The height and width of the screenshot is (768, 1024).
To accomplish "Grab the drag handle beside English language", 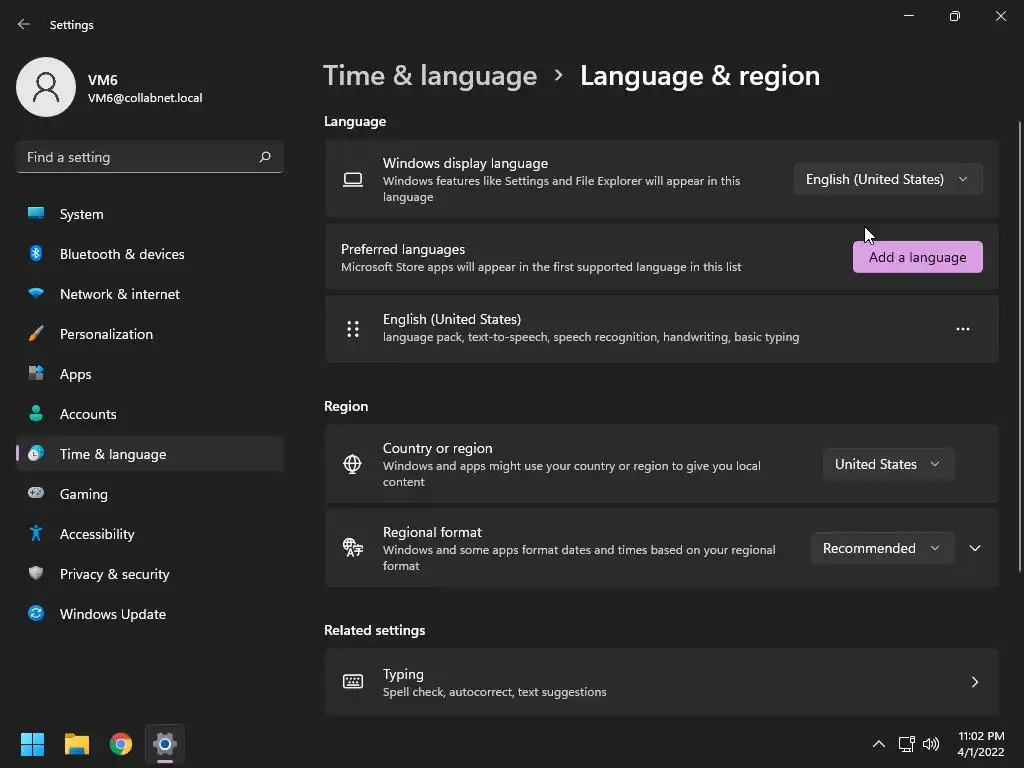I will pyautogui.click(x=353, y=329).
